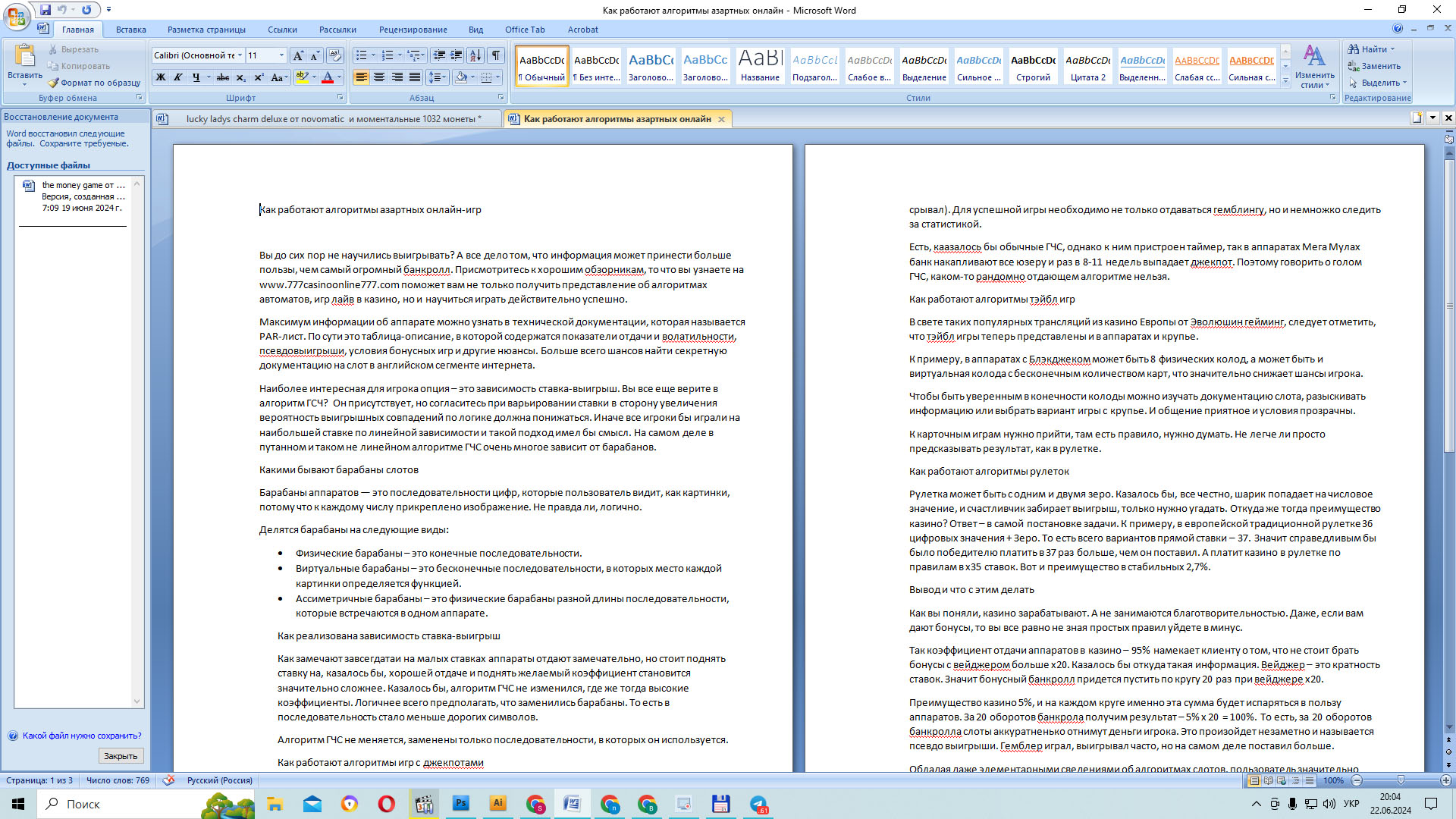Shrink font size with the smaller A icon
Viewport: 1456px width, 819px height.
click(x=315, y=55)
